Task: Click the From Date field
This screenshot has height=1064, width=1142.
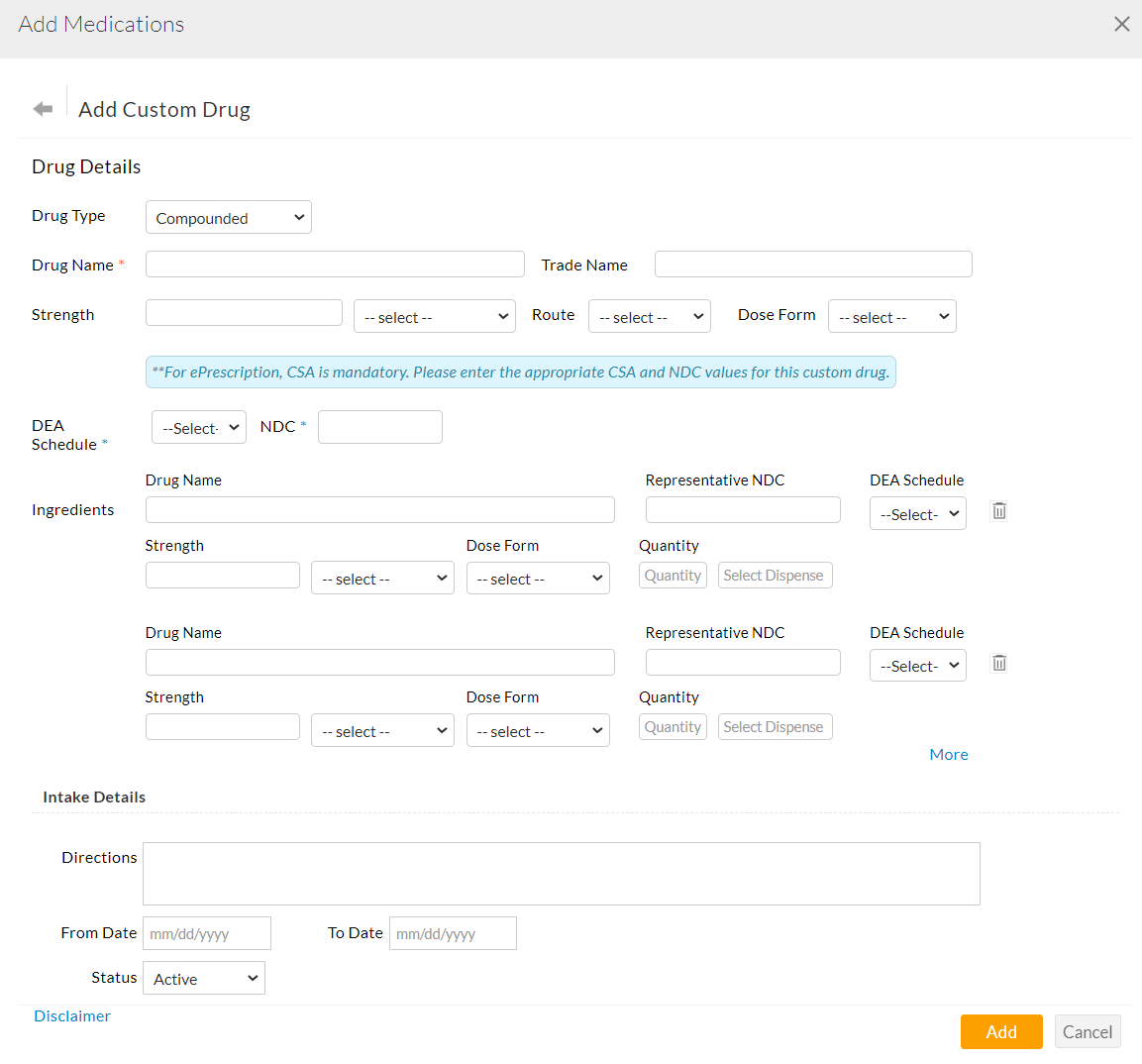Action: [x=206, y=932]
